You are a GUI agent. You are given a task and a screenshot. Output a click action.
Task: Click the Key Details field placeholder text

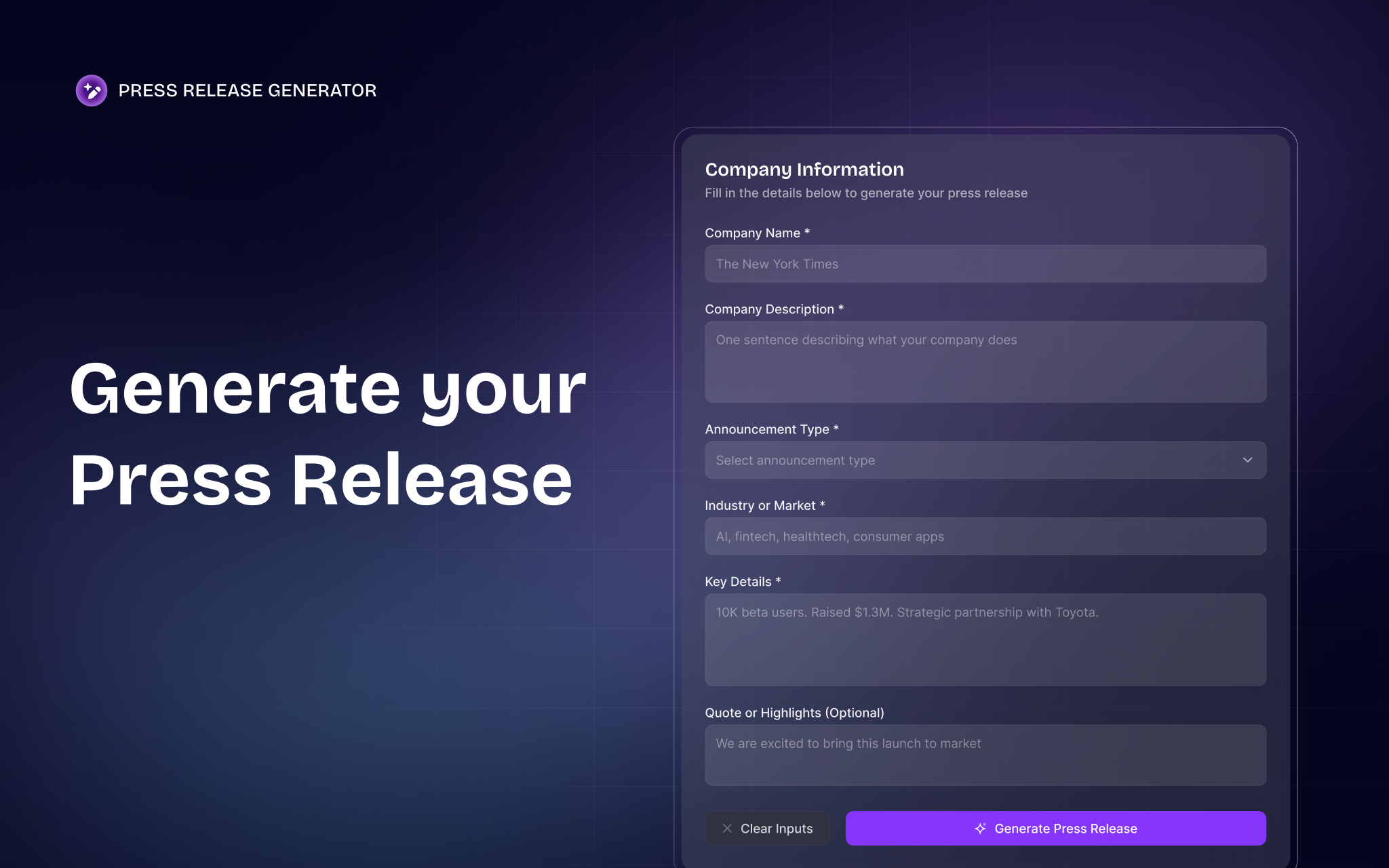907,612
